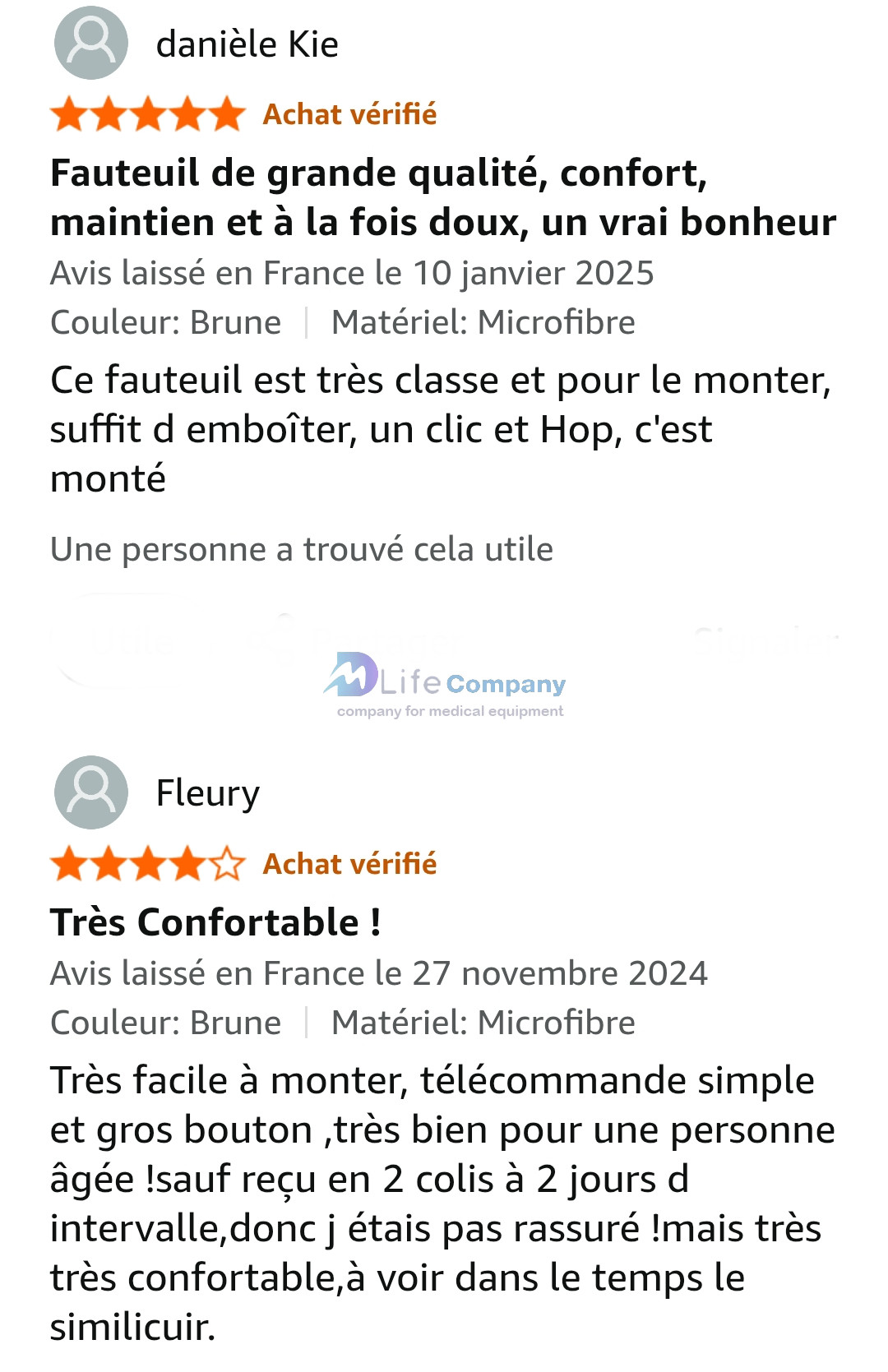The width and height of the screenshot is (888, 1372).
Task: Click the date '27 novembre 2024' line
Action: coord(378,973)
